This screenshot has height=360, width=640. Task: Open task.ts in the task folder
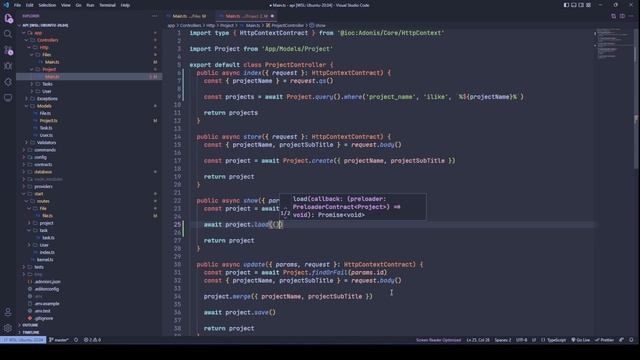49,238
